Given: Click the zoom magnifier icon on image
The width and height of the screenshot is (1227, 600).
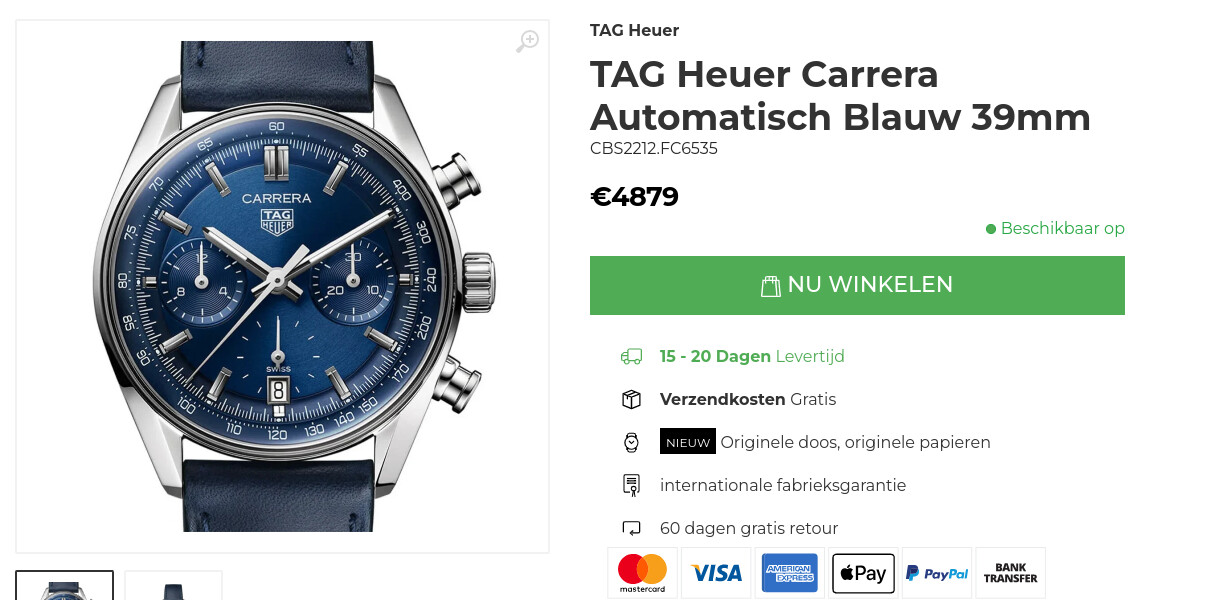Looking at the screenshot, I should [x=527, y=41].
